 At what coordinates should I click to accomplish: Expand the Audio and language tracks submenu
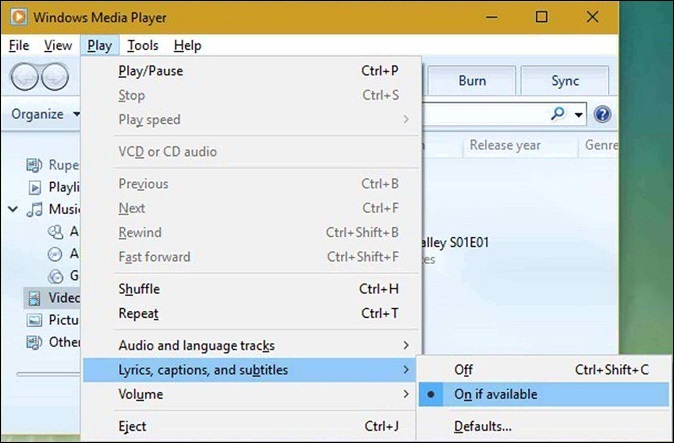250,345
